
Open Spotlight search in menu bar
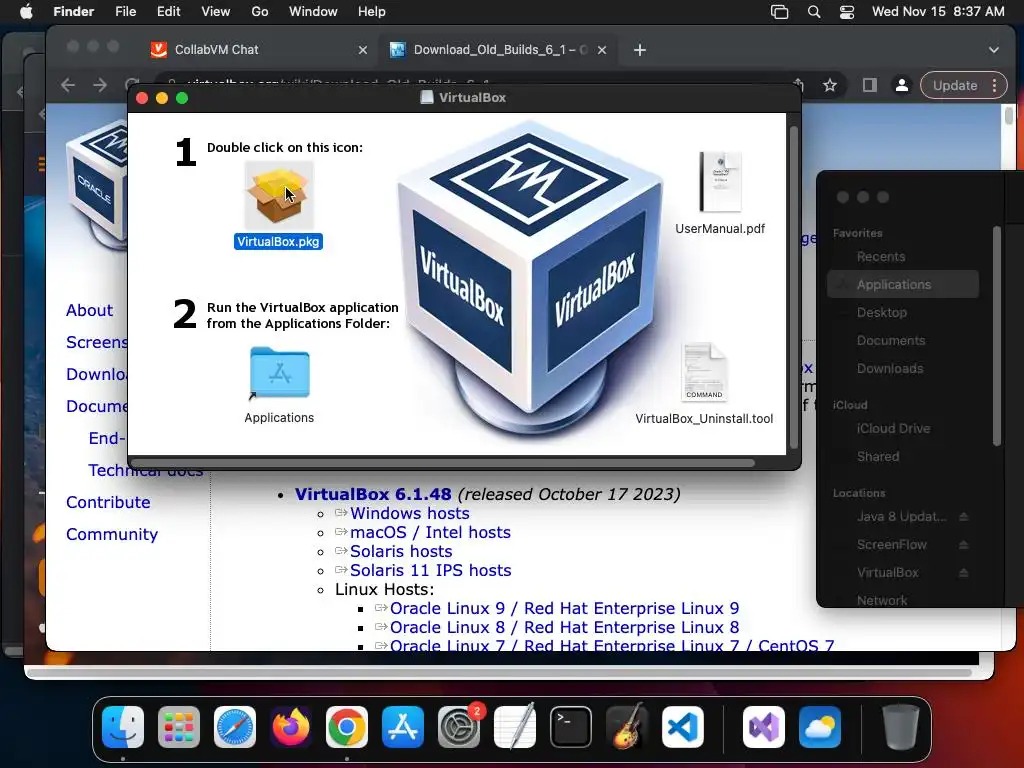coord(814,12)
